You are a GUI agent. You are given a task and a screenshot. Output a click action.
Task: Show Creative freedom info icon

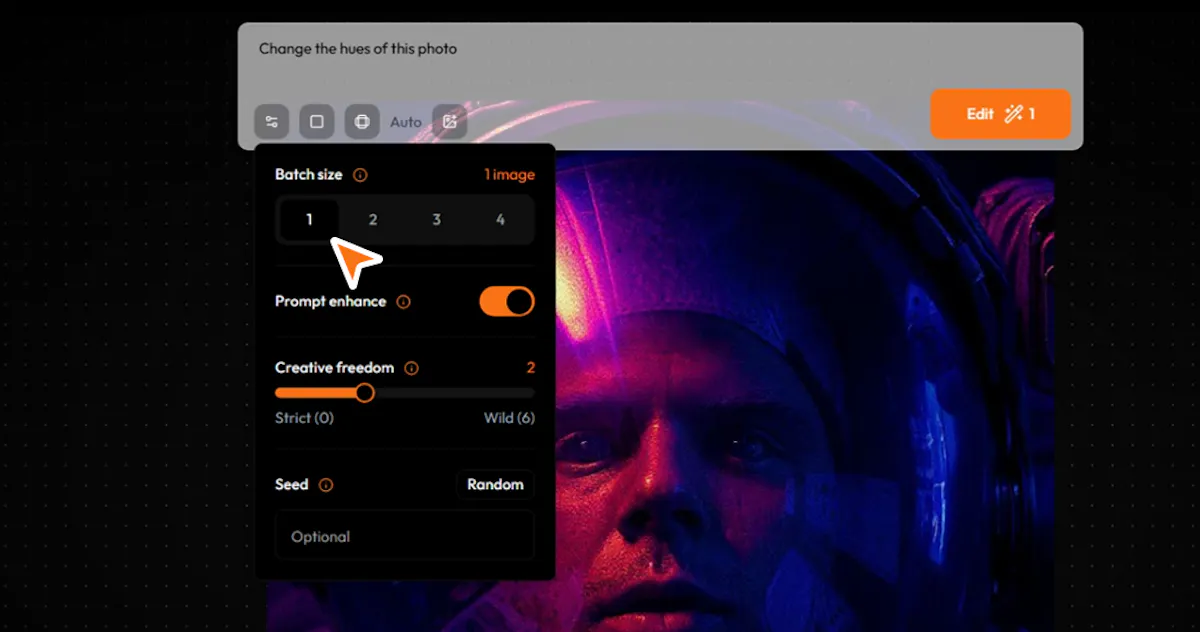[x=411, y=368]
